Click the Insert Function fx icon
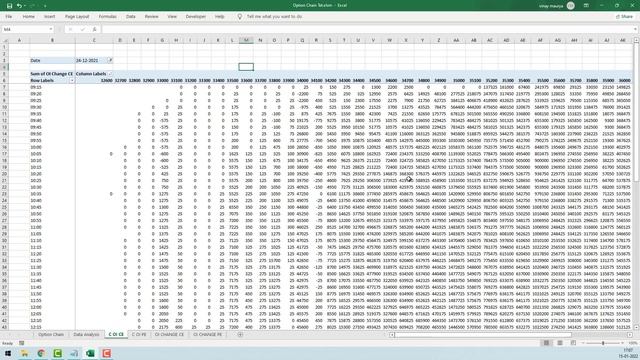The height and width of the screenshot is (360, 640). tap(94, 29)
